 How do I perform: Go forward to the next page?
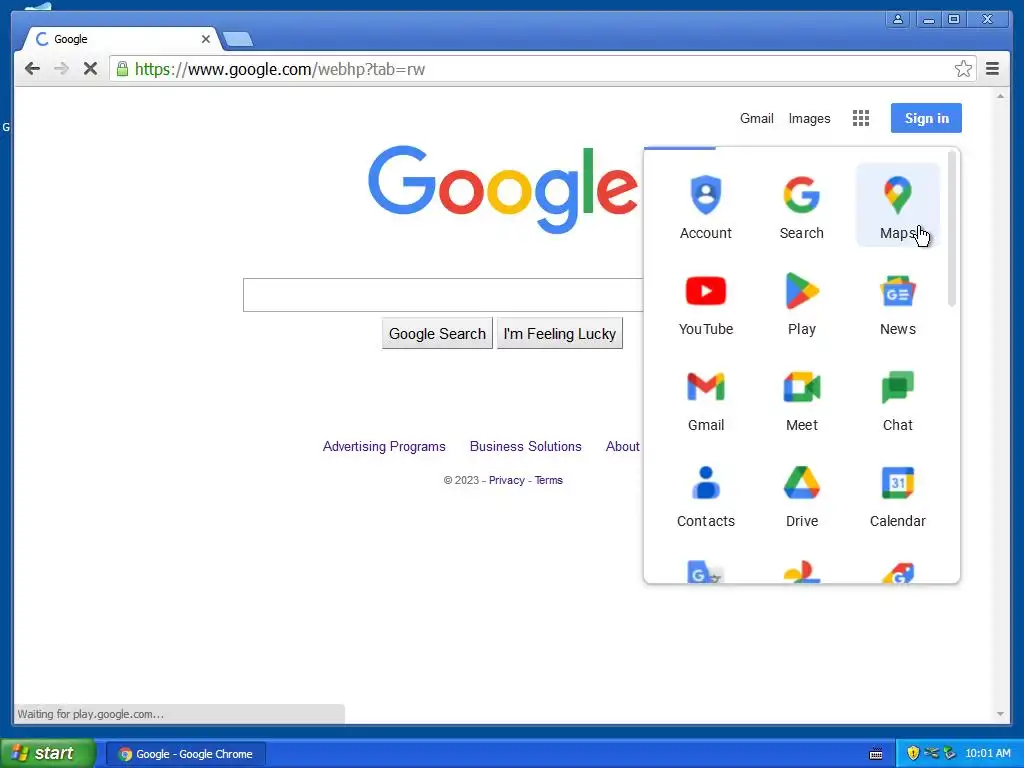(61, 69)
